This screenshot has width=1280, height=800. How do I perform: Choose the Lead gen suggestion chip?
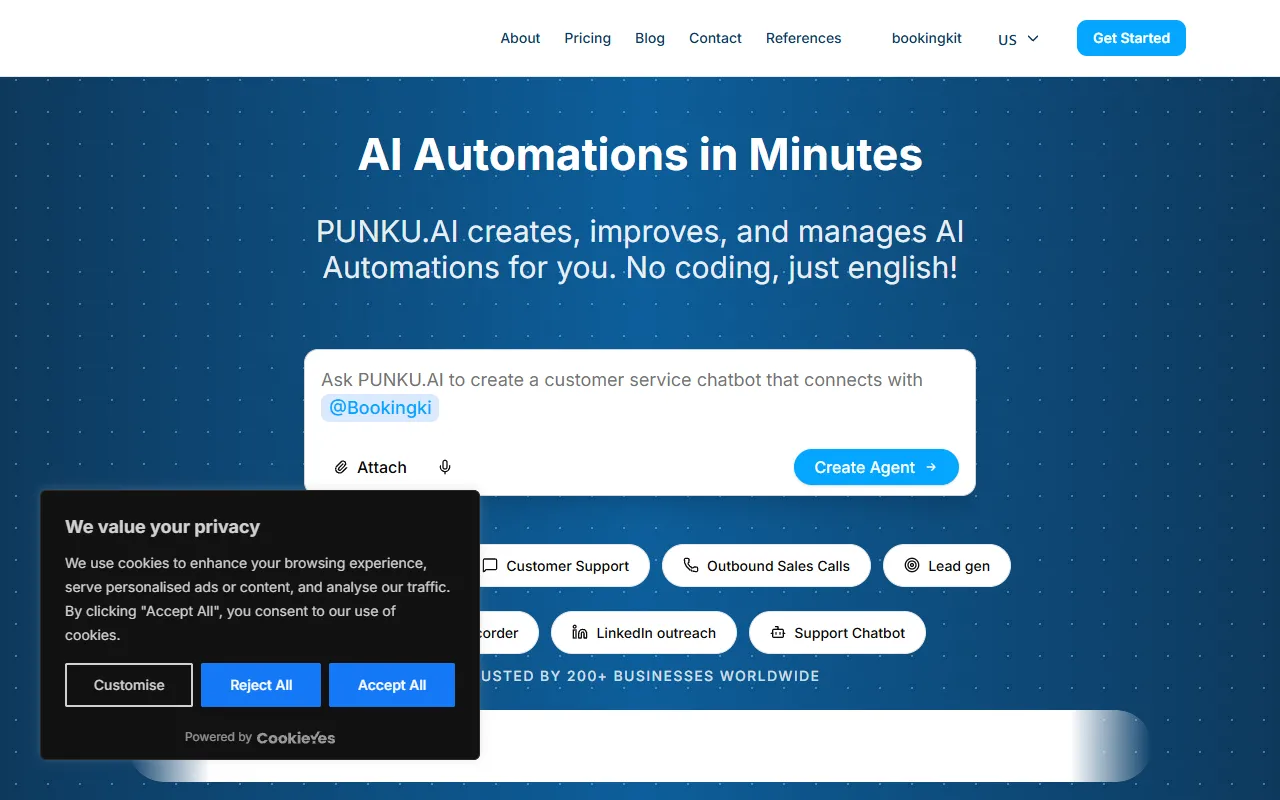946,566
